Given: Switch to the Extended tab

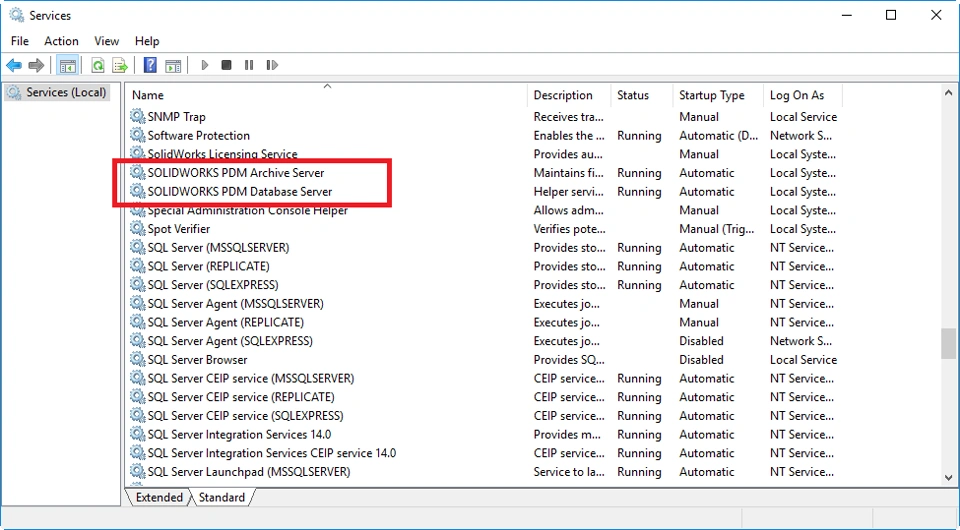Looking at the screenshot, I should point(159,497).
